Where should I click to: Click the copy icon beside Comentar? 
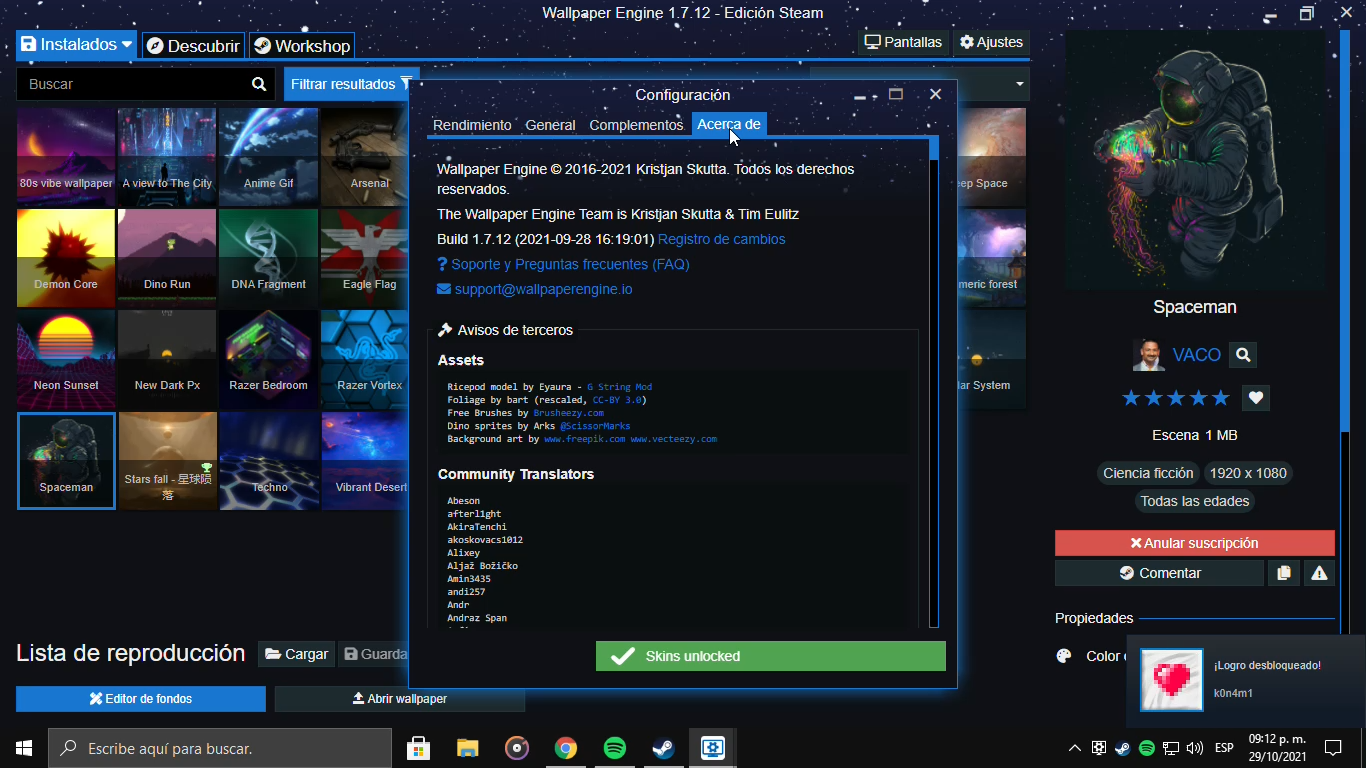pos(1283,573)
